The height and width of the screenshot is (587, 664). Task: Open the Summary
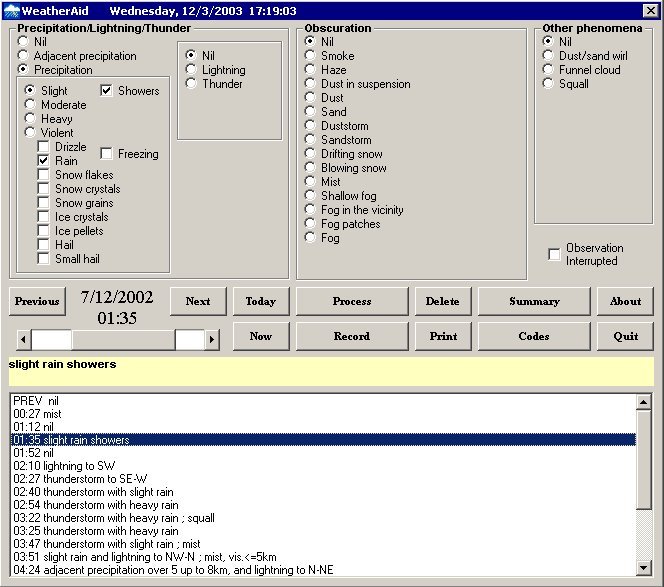[534, 301]
